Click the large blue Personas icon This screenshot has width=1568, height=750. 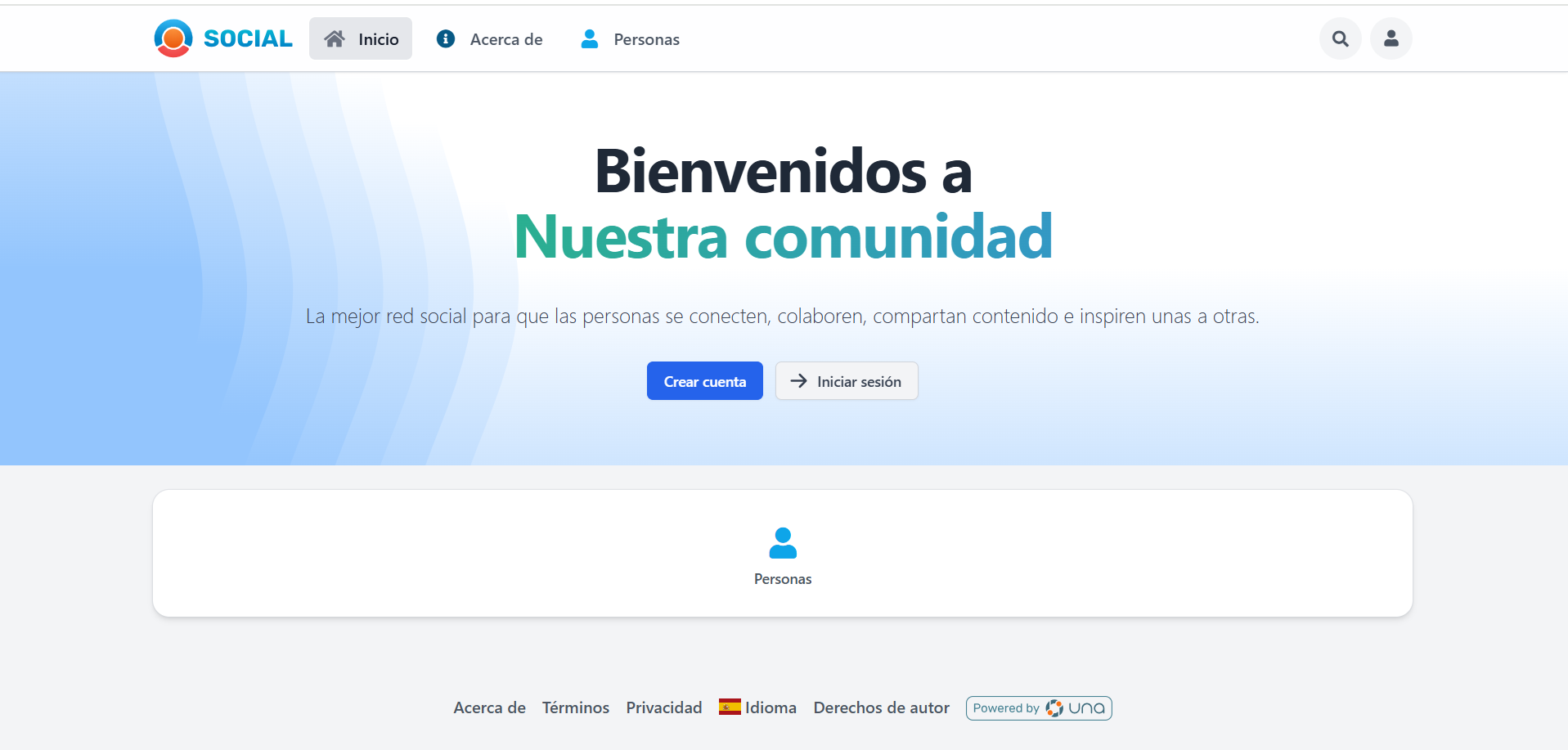tap(783, 543)
